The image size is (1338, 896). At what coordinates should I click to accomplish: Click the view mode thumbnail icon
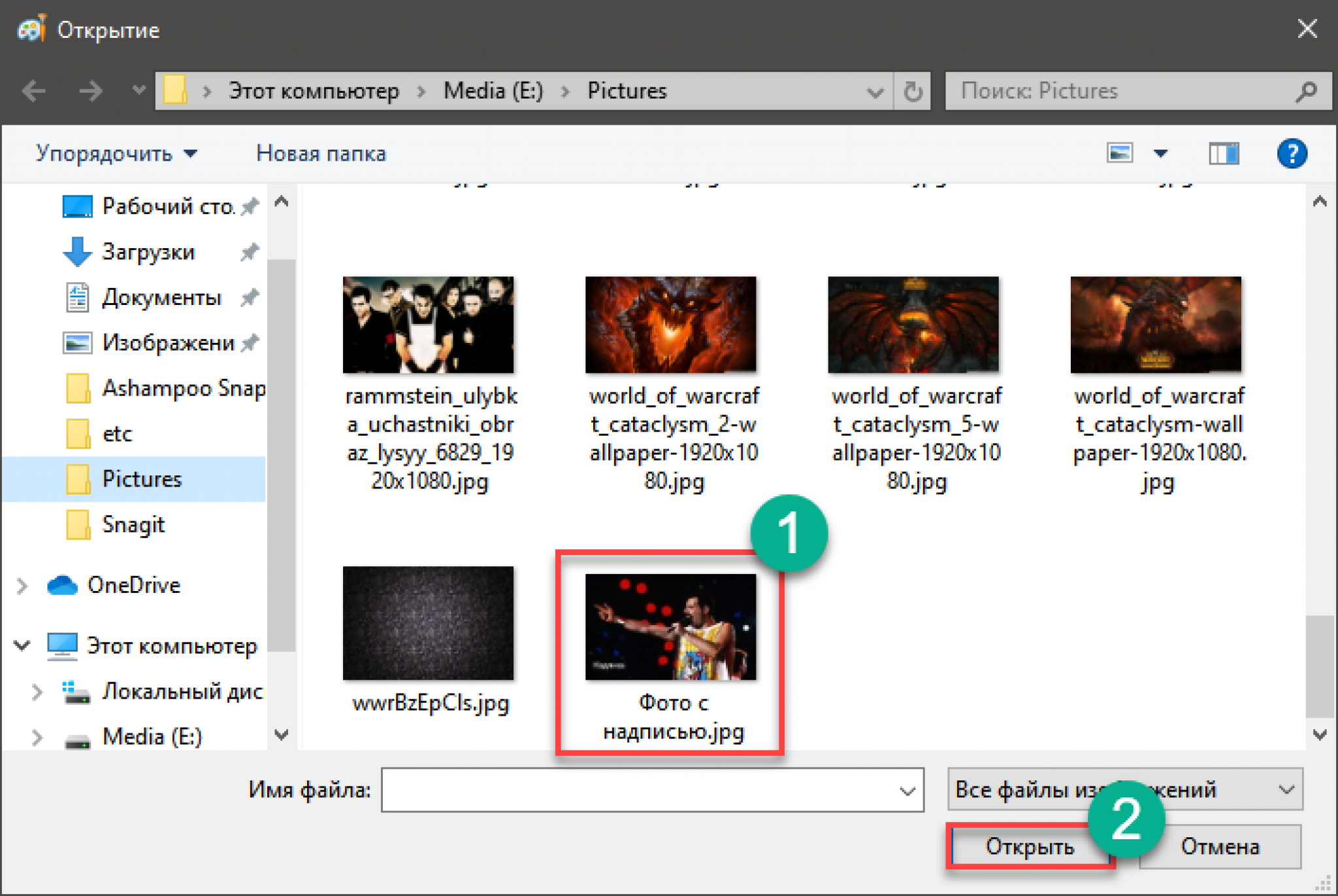[1120, 154]
